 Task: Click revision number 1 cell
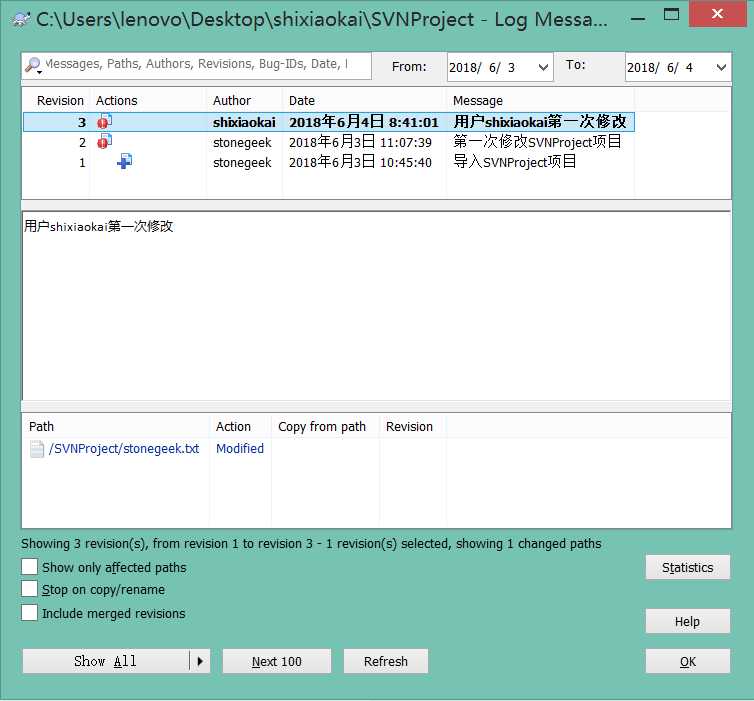82,163
